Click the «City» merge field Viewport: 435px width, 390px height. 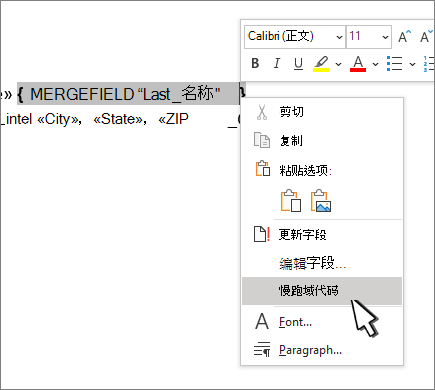tap(57, 119)
